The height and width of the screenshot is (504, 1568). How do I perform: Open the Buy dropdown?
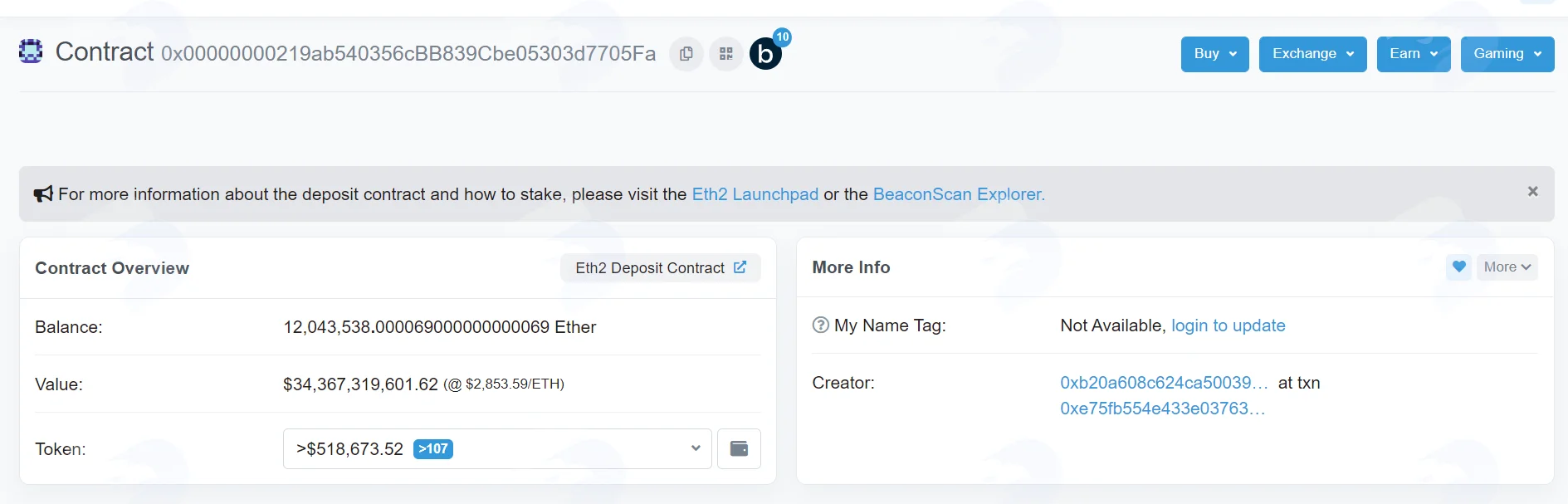click(1214, 54)
